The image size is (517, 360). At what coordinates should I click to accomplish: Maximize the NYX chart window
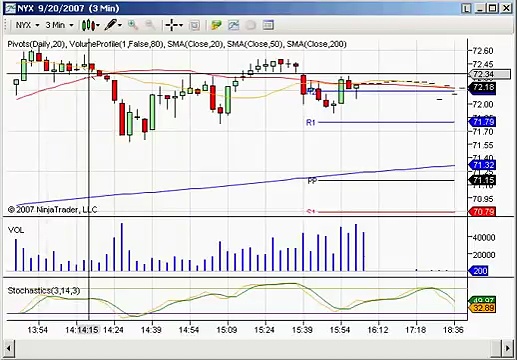tap(493, 8)
